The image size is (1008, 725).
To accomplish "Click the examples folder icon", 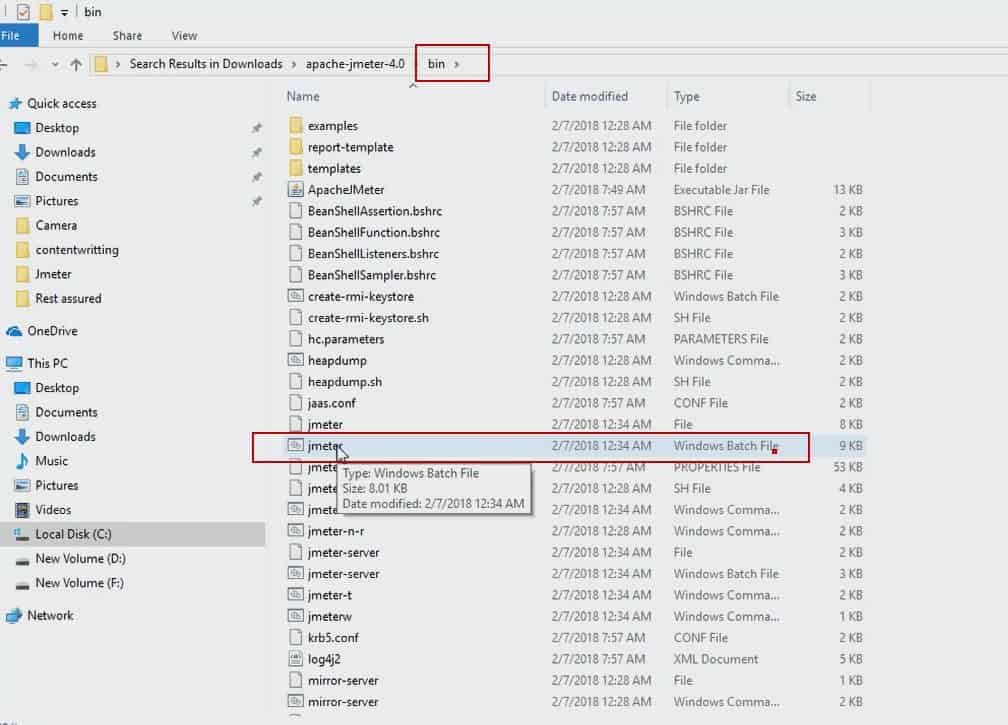I will pyautogui.click(x=295, y=125).
